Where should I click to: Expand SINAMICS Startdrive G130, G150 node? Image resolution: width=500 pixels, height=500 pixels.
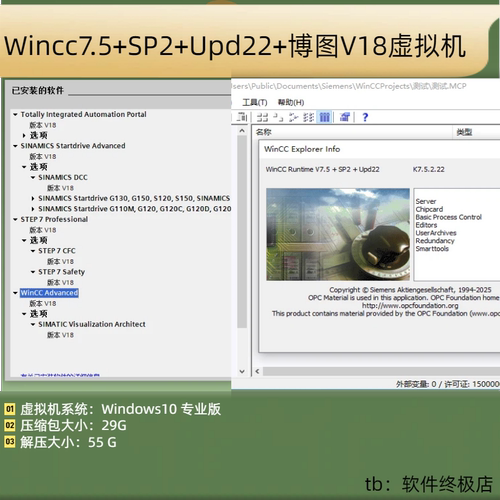(33, 198)
